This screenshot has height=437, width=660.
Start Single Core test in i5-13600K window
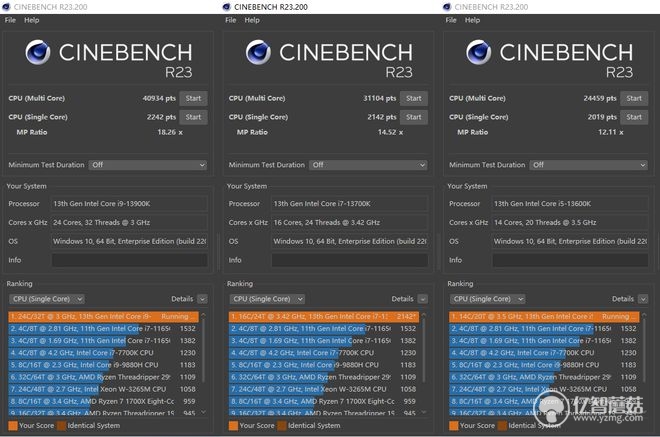click(634, 117)
